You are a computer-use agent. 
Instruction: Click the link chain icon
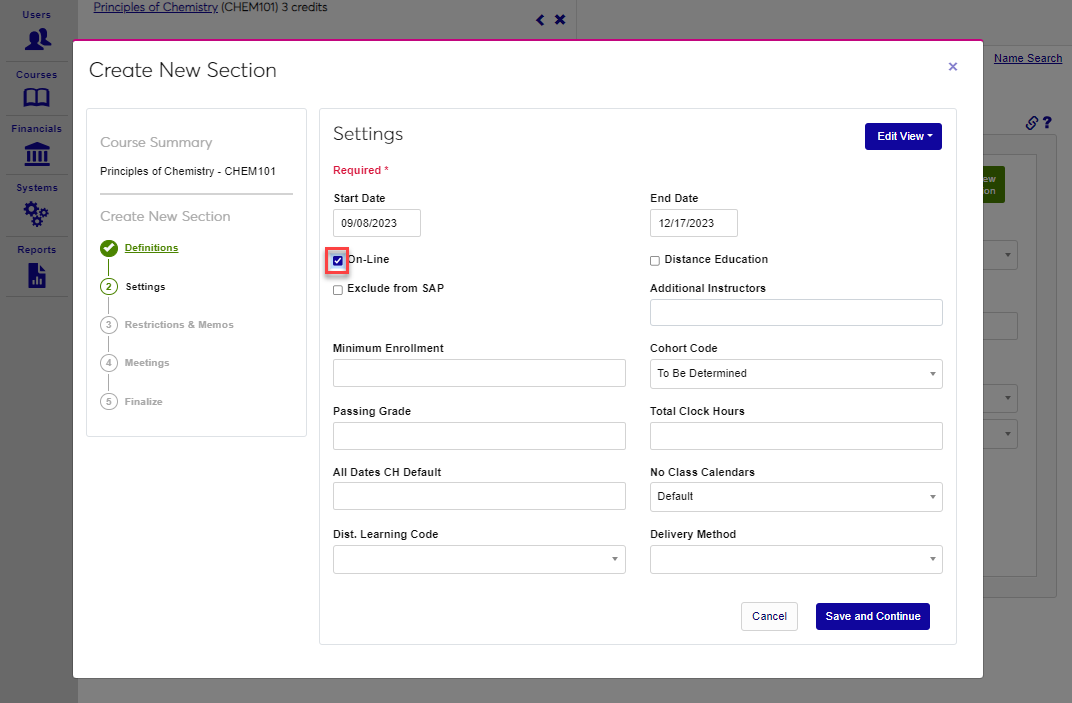pyautogui.click(x=1032, y=123)
